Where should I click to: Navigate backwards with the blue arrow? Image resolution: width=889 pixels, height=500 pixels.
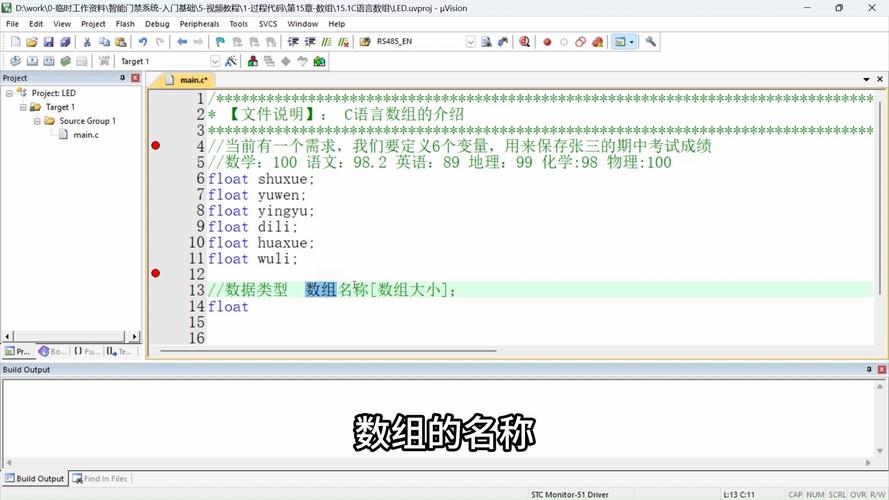click(x=182, y=42)
